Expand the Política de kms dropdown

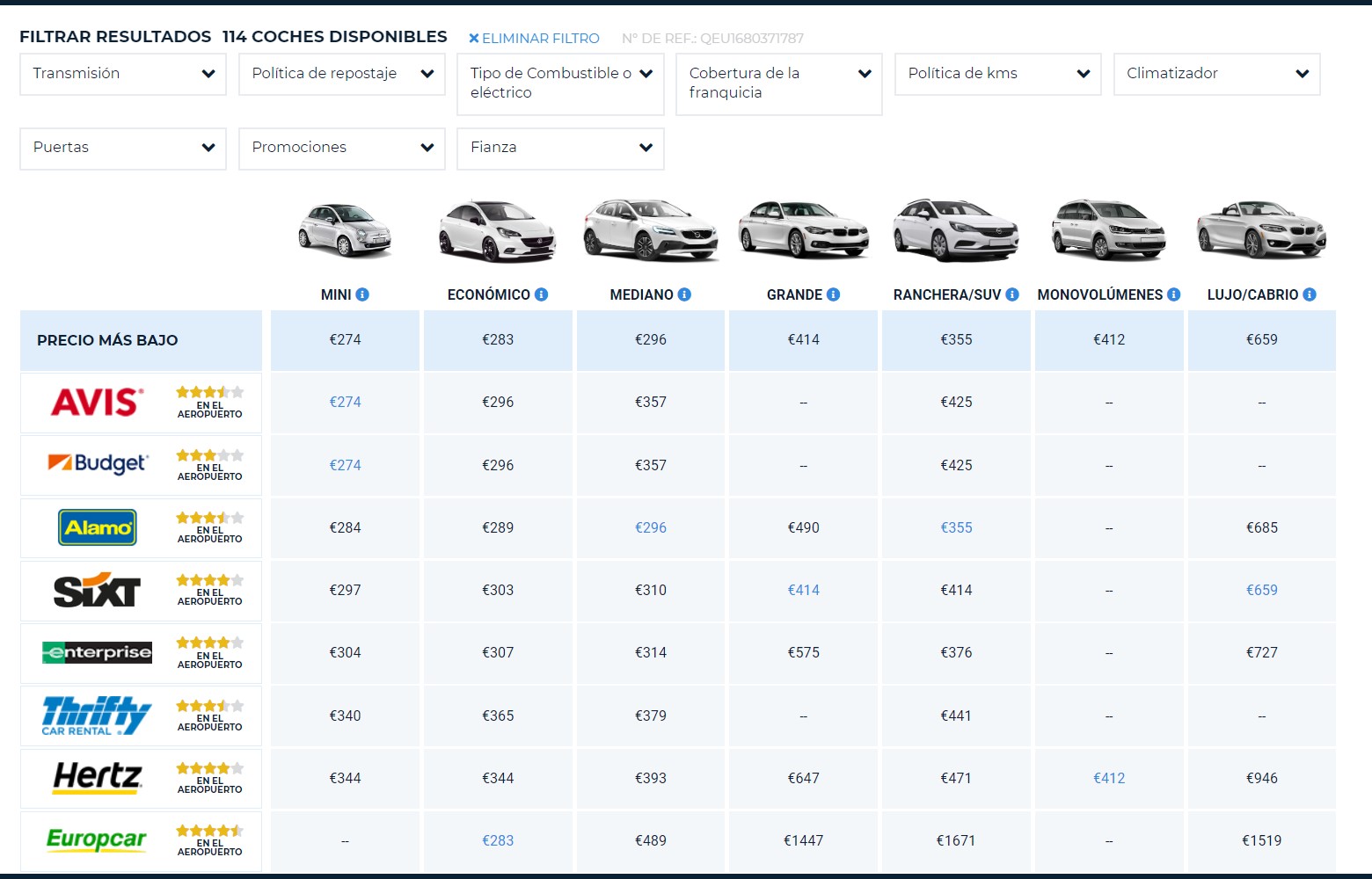[998, 74]
